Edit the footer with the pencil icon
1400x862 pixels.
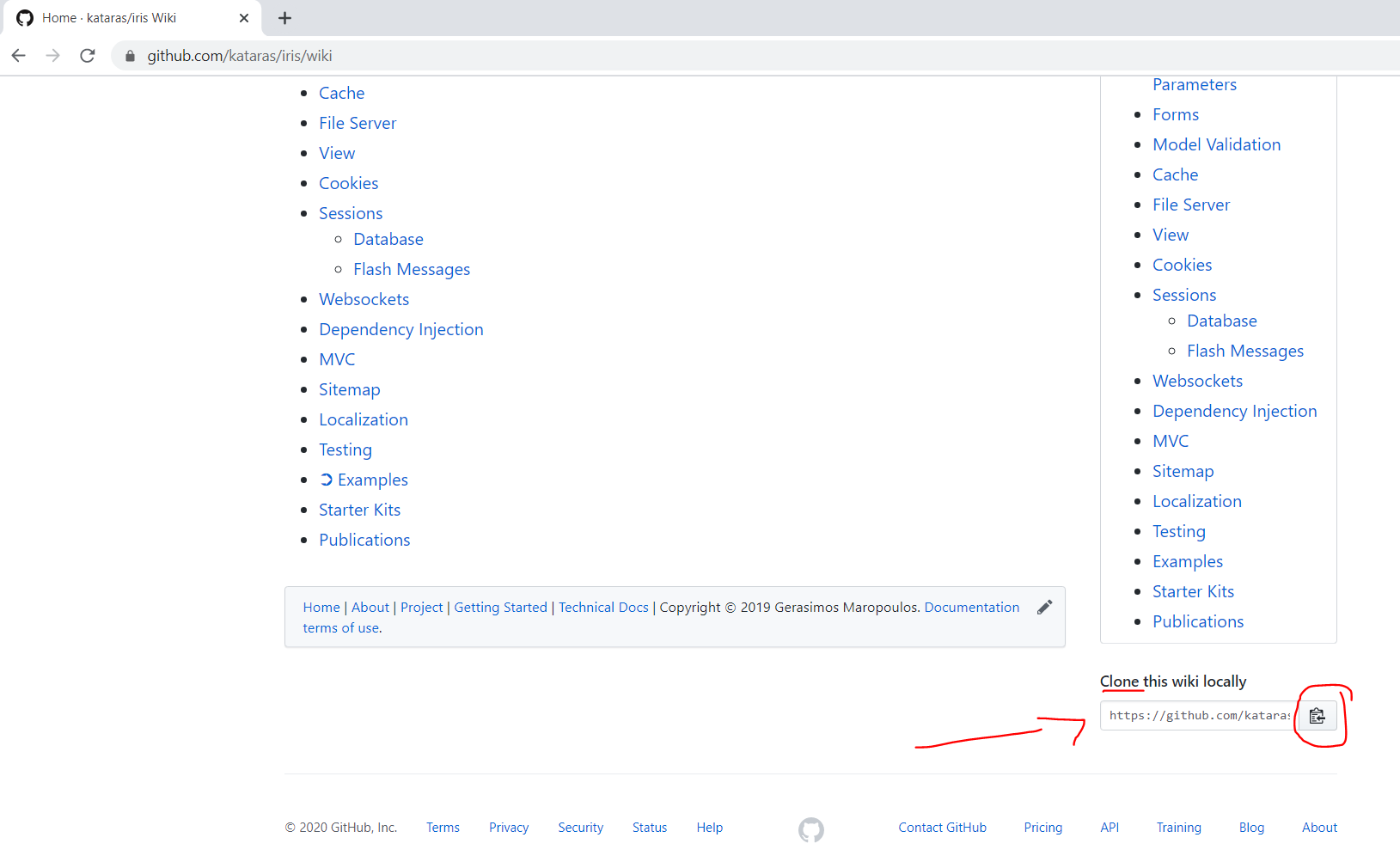click(x=1044, y=608)
